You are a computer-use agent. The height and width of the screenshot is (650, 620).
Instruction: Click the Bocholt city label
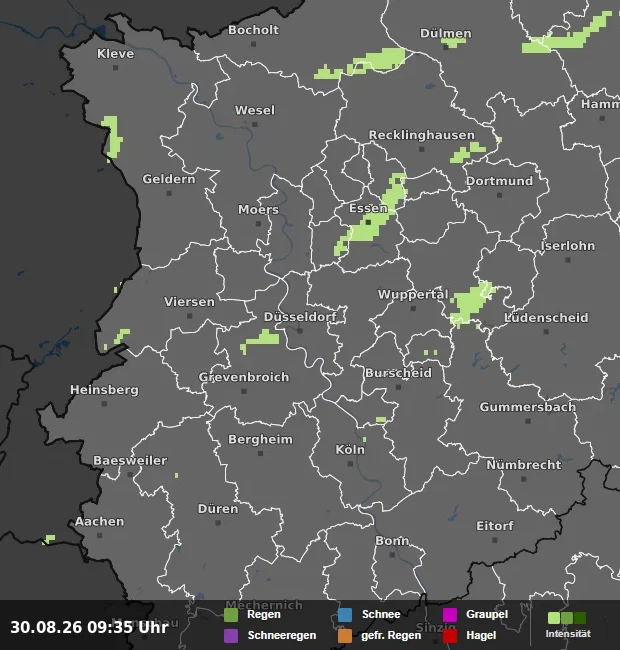coord(254,30)
